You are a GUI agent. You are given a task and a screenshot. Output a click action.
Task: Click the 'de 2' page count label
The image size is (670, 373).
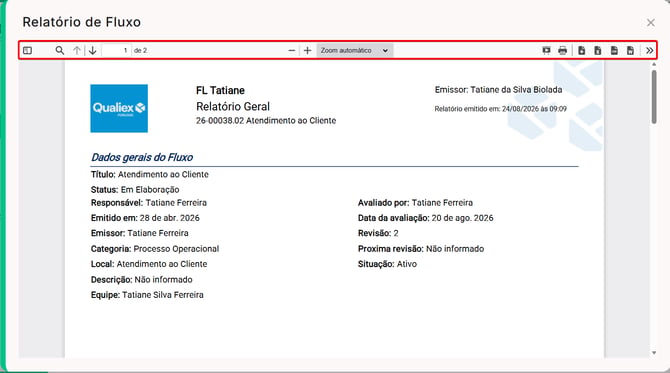(140, 50)
